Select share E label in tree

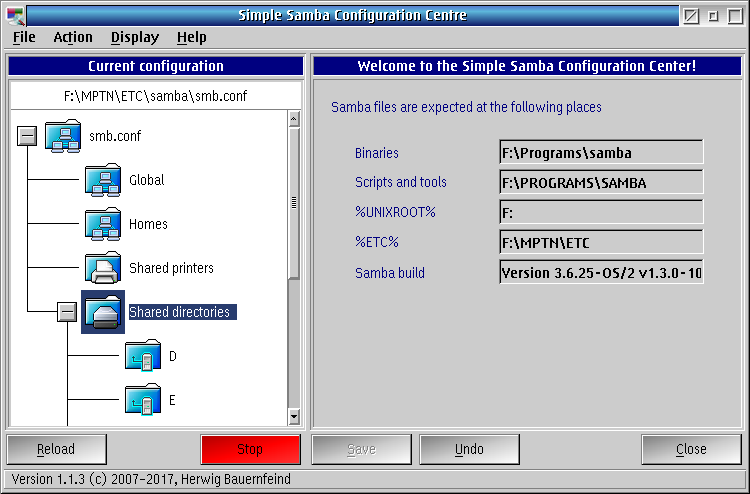click(x=173, y=400)
